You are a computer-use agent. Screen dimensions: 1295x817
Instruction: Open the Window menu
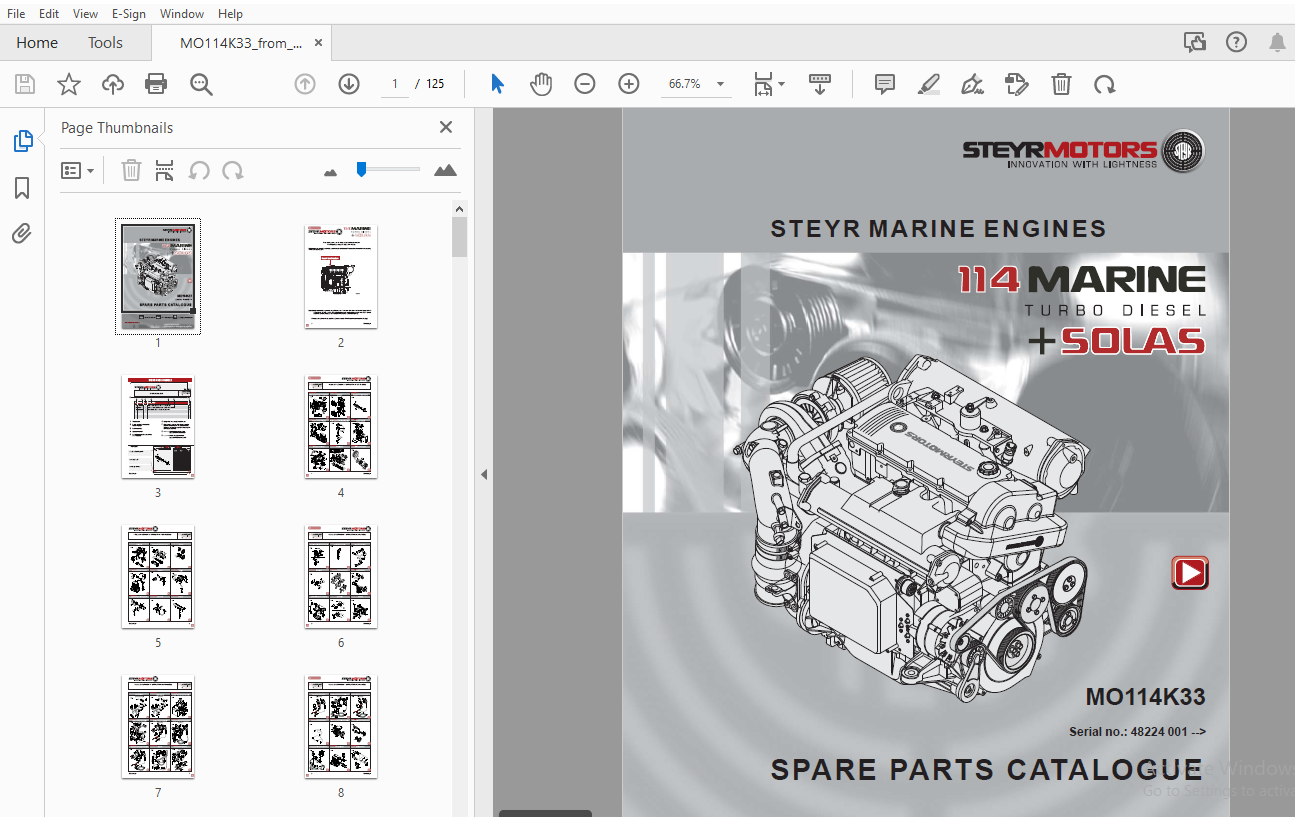(x=182, y=13)
